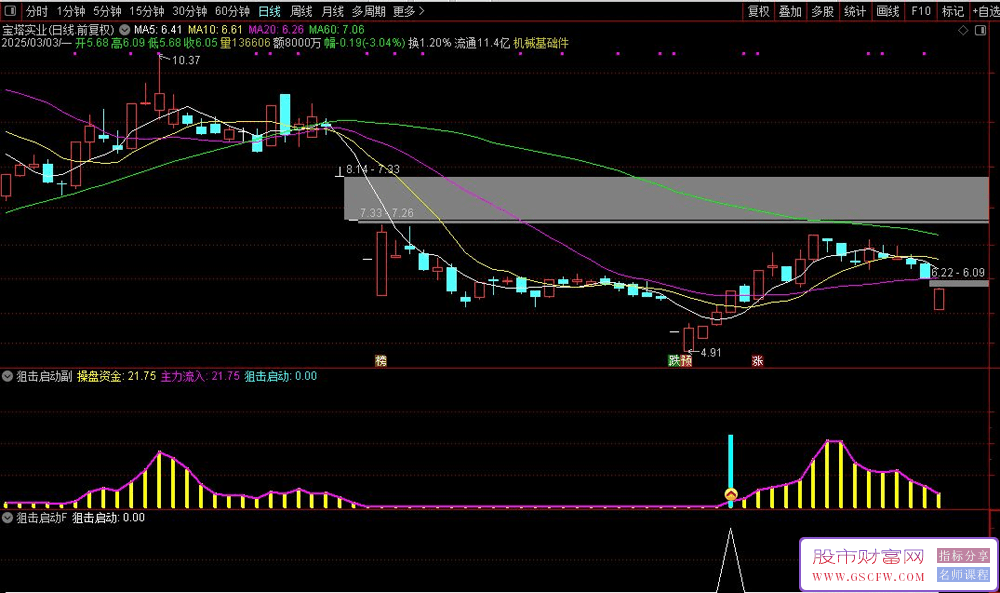Switch to 15分钟 chart period
The image size is (1000, 593).
coord(147,11)
